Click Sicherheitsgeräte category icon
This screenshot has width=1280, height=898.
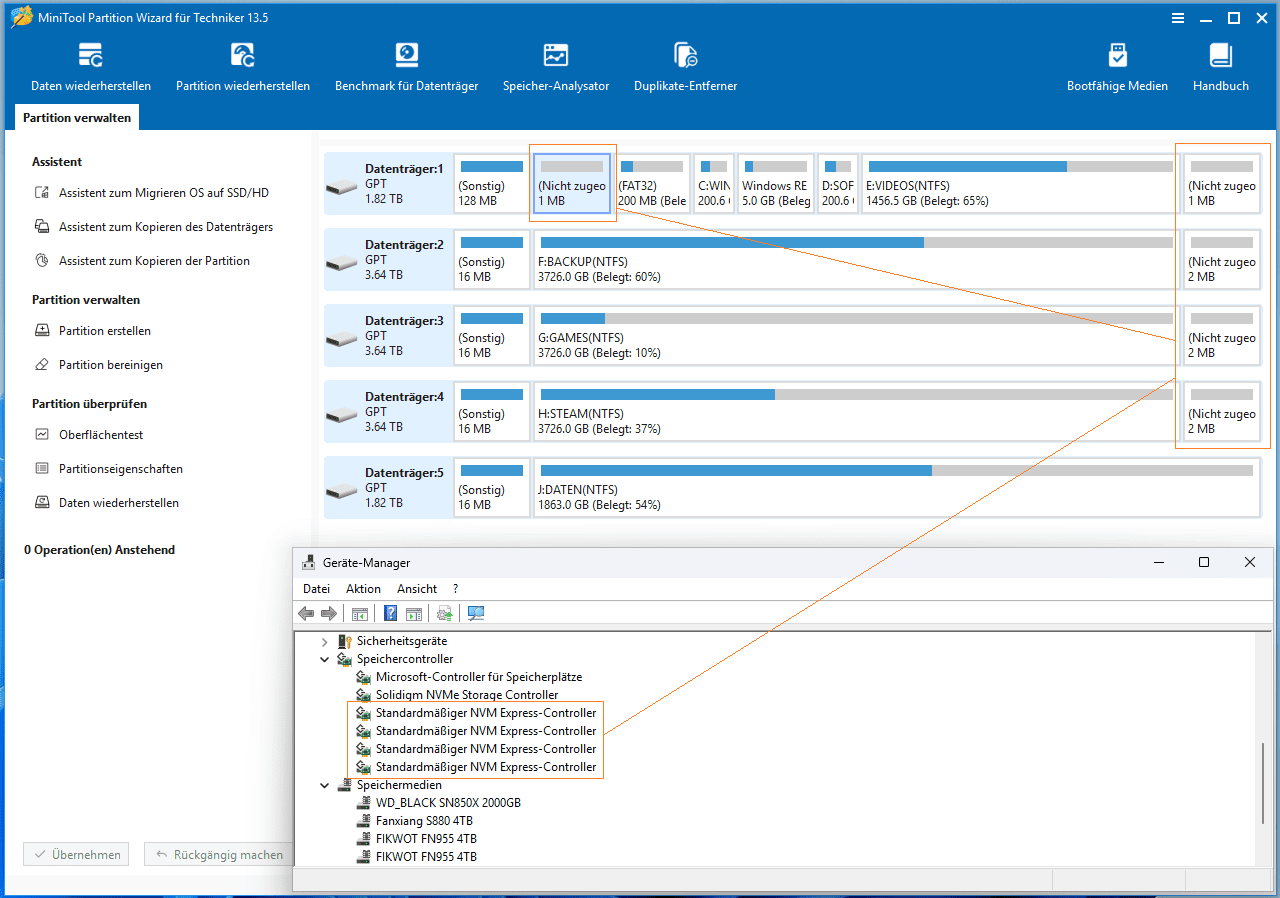[345, 641]
